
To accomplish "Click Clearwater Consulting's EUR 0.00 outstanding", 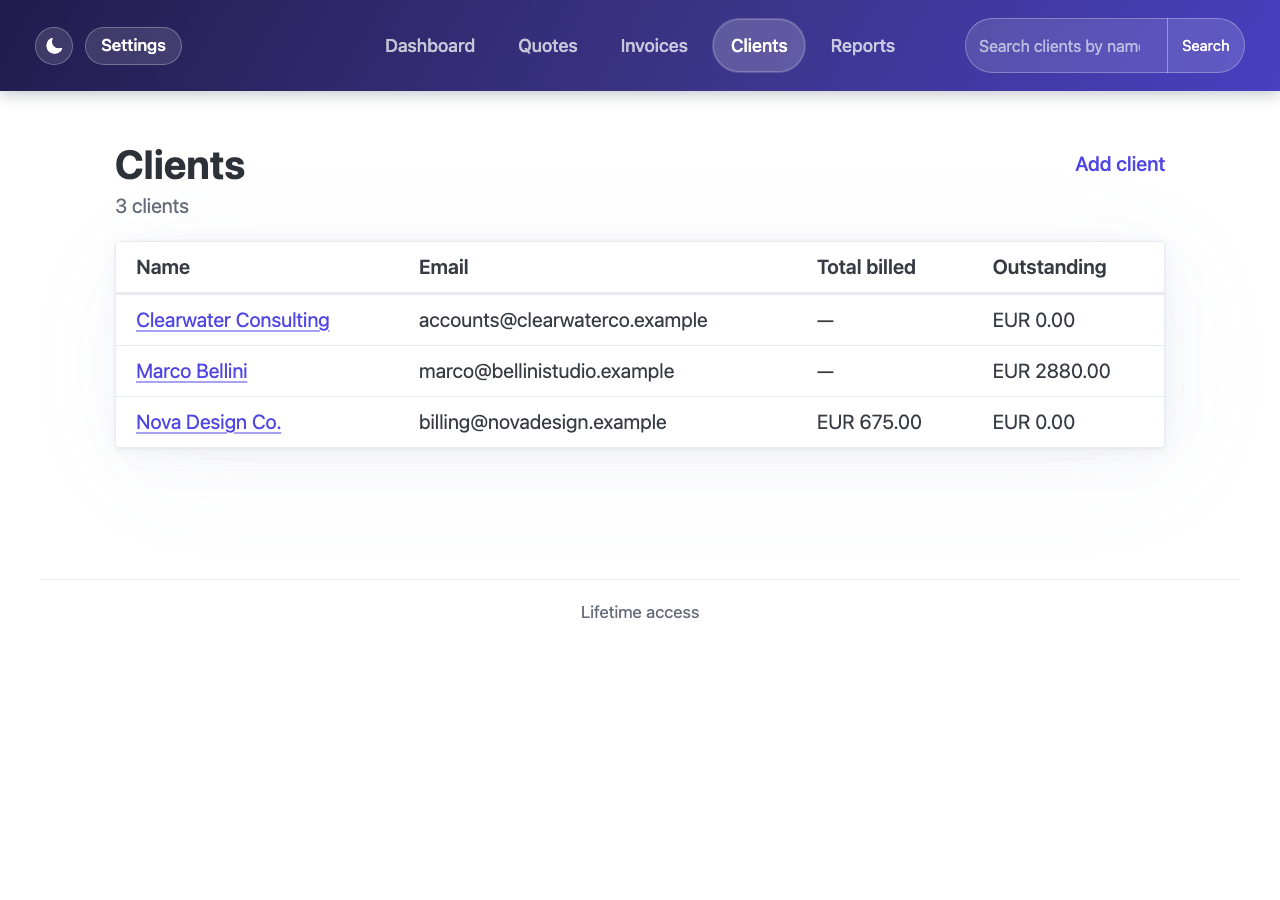I will (1034, 320).
